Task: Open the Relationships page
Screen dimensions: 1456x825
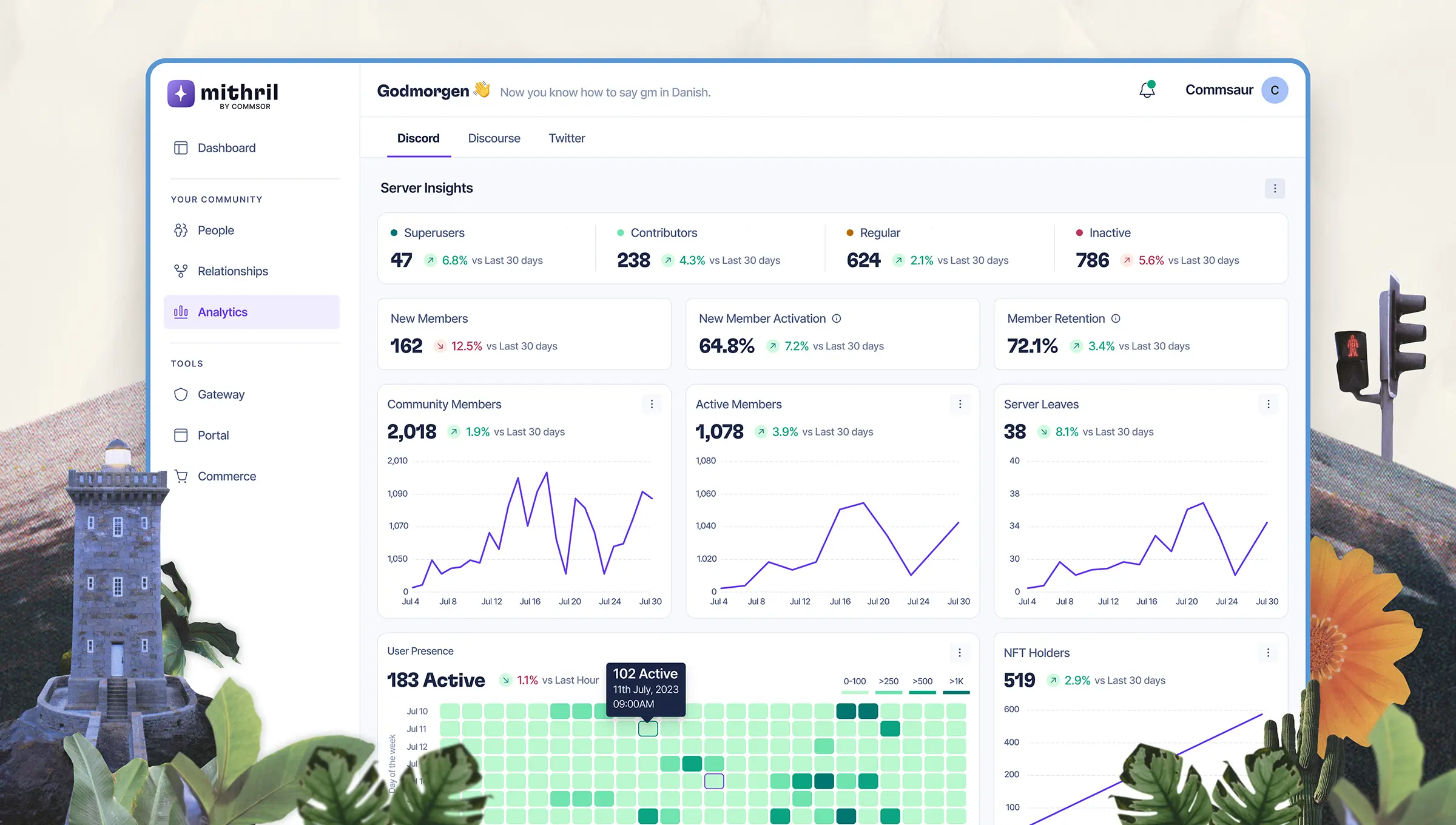Action: pyautogui.click(x=252, y=271)
